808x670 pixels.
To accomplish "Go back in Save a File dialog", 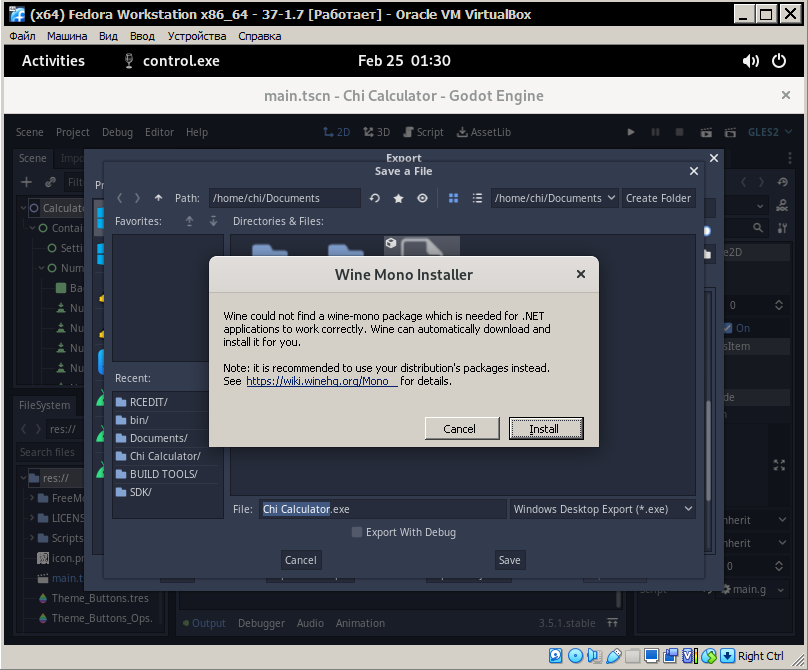I will tap(120, 198).
